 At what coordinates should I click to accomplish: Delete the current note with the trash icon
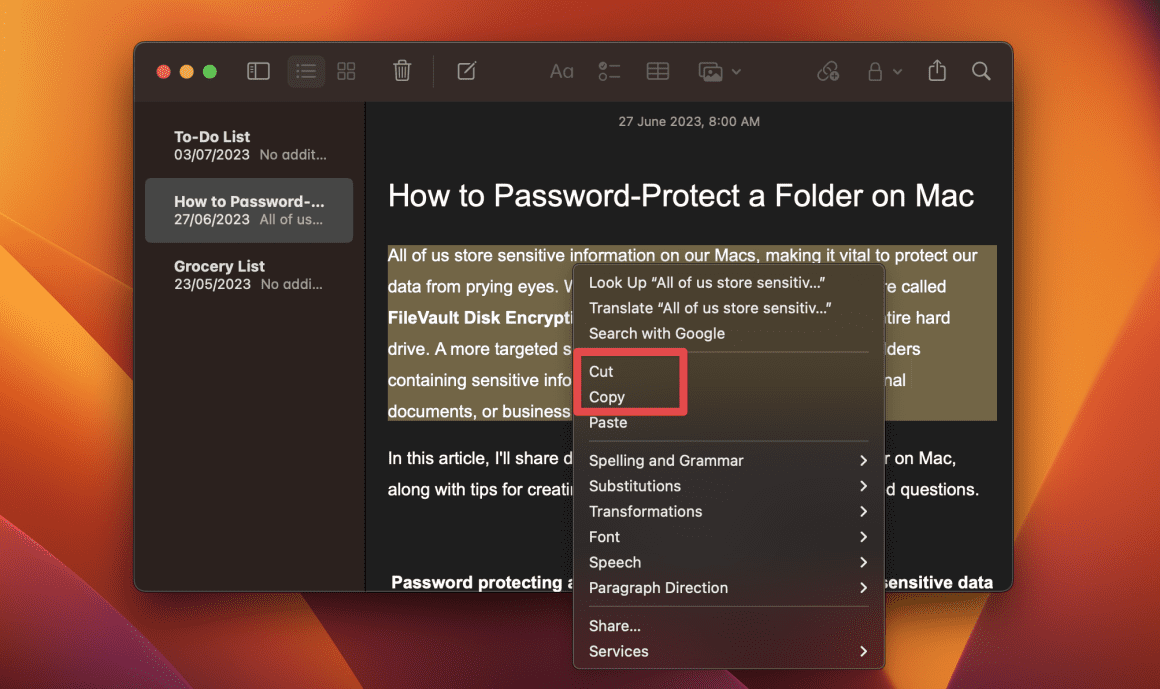tap(401, 71)
